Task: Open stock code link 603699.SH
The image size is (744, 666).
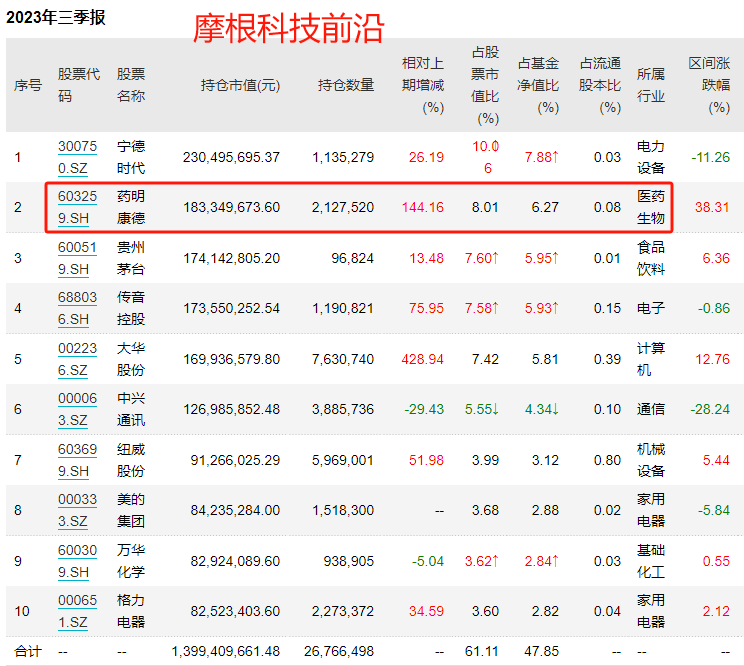Action: click(x=77, y=460)
